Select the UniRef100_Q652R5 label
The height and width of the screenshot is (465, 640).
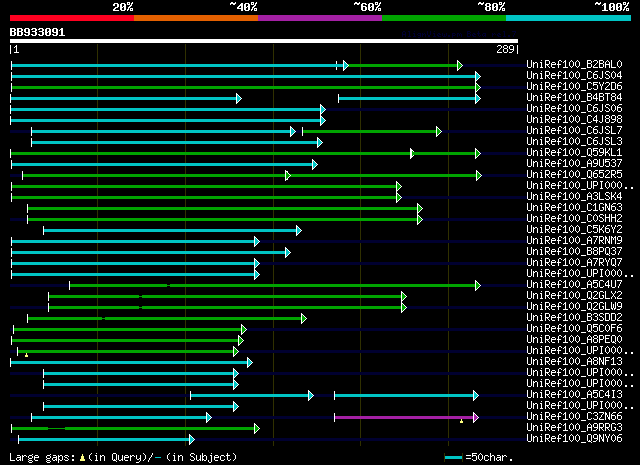[x=574, y=175]
